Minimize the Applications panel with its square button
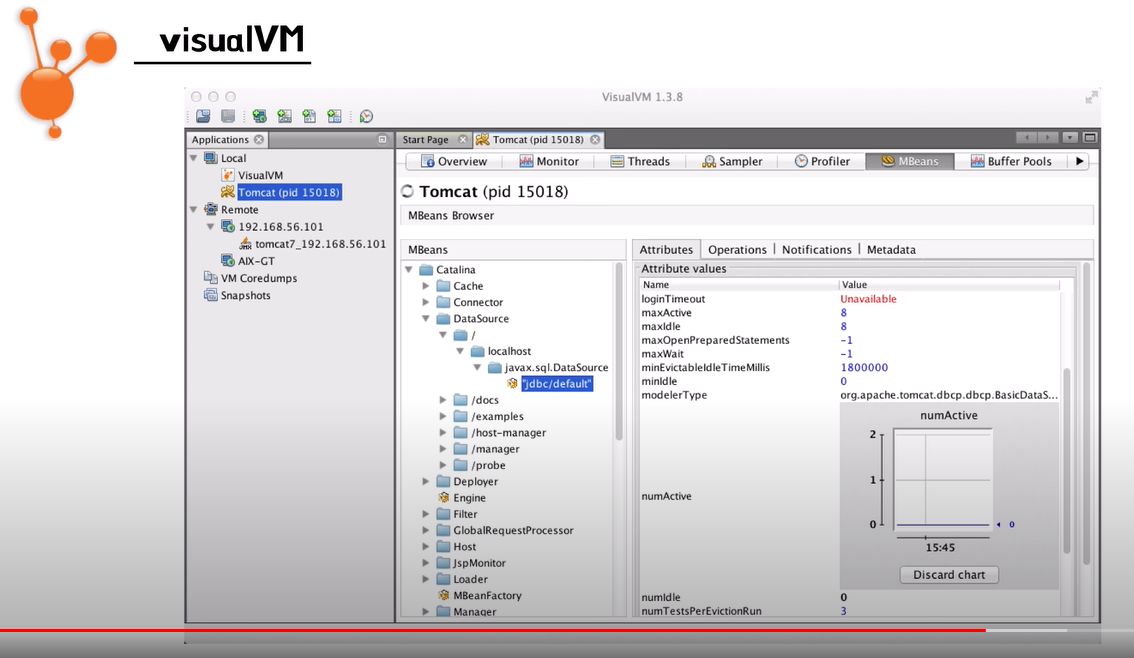 click(383, 140)
